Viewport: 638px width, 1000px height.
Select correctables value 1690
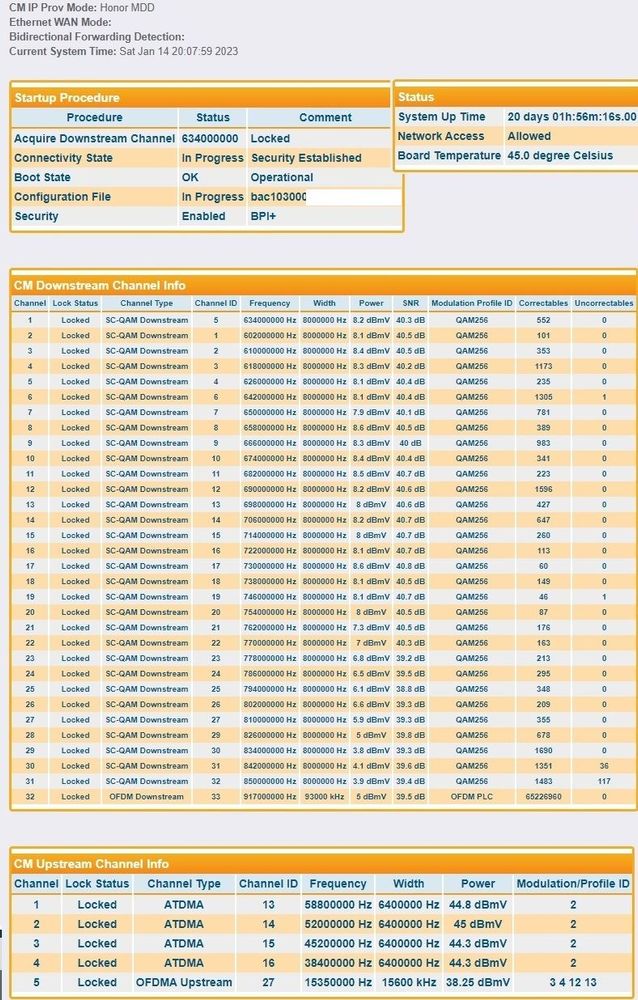click(x=543, y=751)
